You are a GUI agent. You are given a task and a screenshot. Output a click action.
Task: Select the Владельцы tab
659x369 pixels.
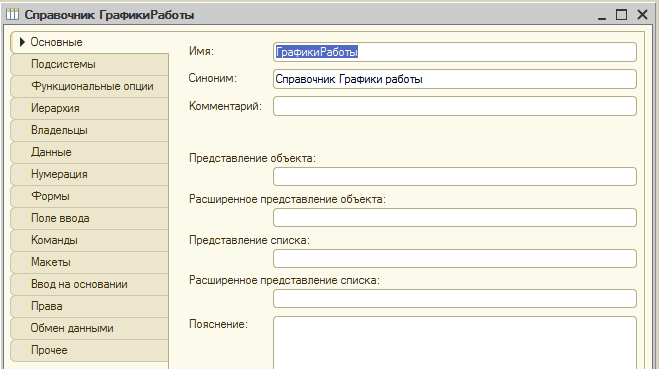click(90, 130)
